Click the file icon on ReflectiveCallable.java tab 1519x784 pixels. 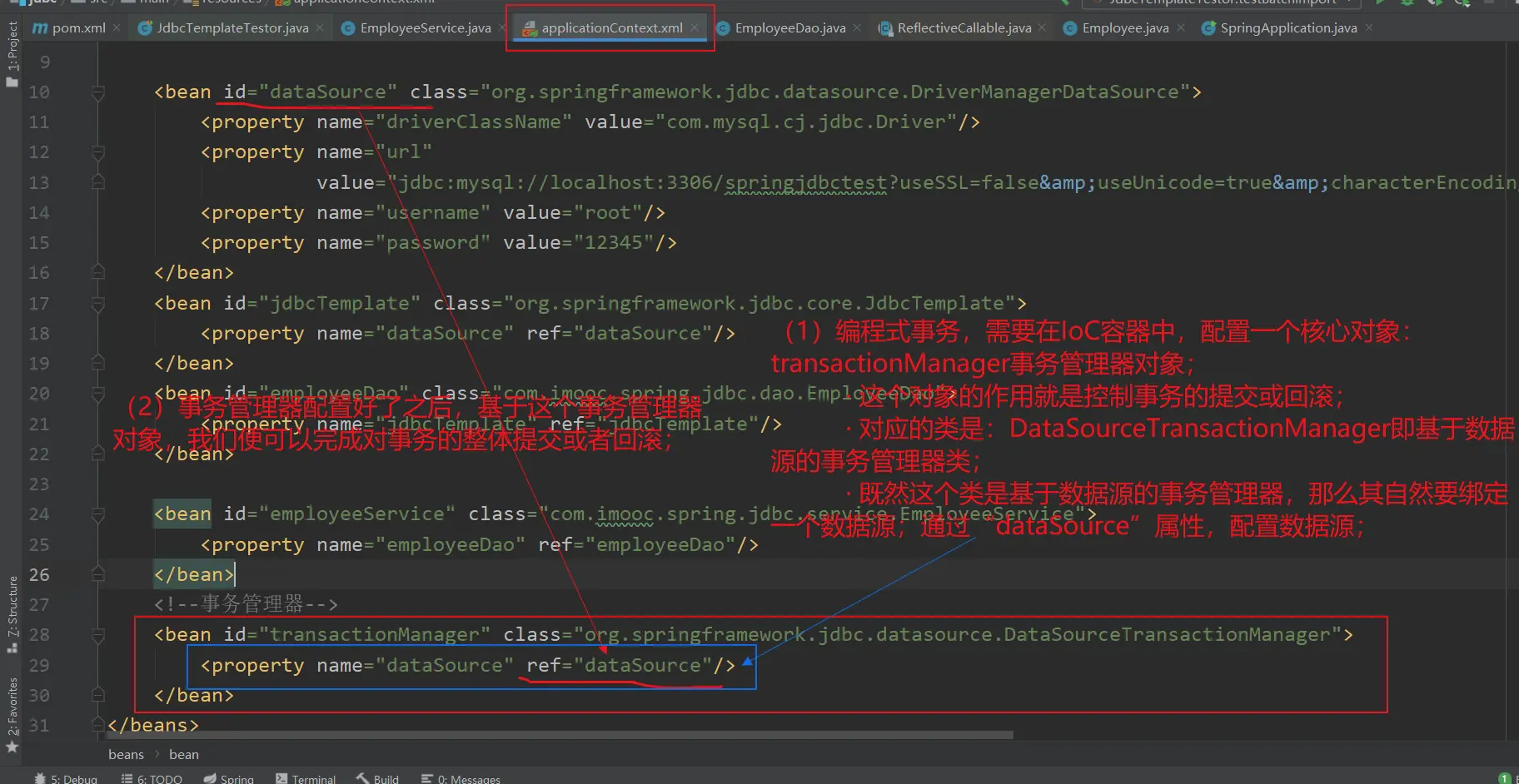pyautogui.click(x=885, y=28)
